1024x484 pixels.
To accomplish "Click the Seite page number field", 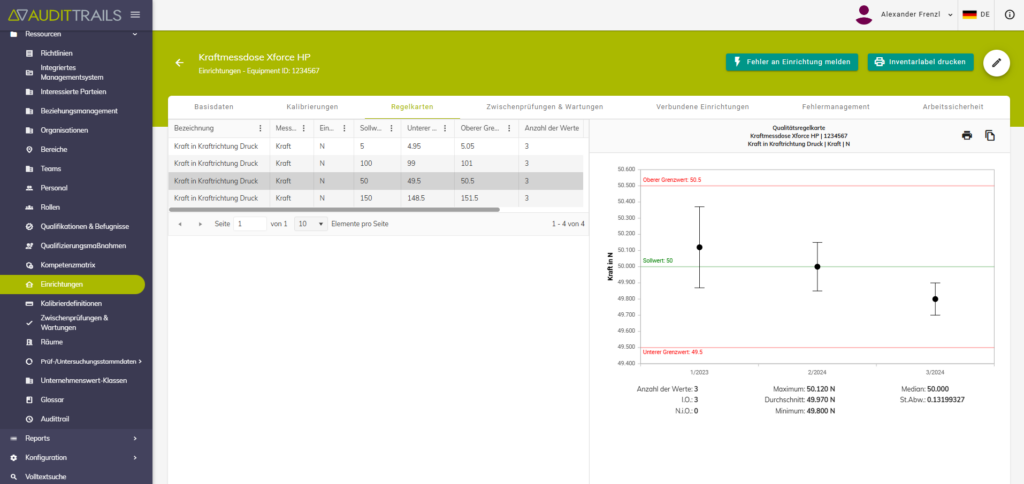I will coord(250,224).
